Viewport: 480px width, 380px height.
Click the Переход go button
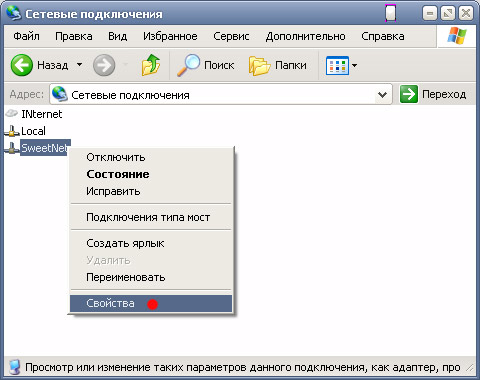coord(433,94)
